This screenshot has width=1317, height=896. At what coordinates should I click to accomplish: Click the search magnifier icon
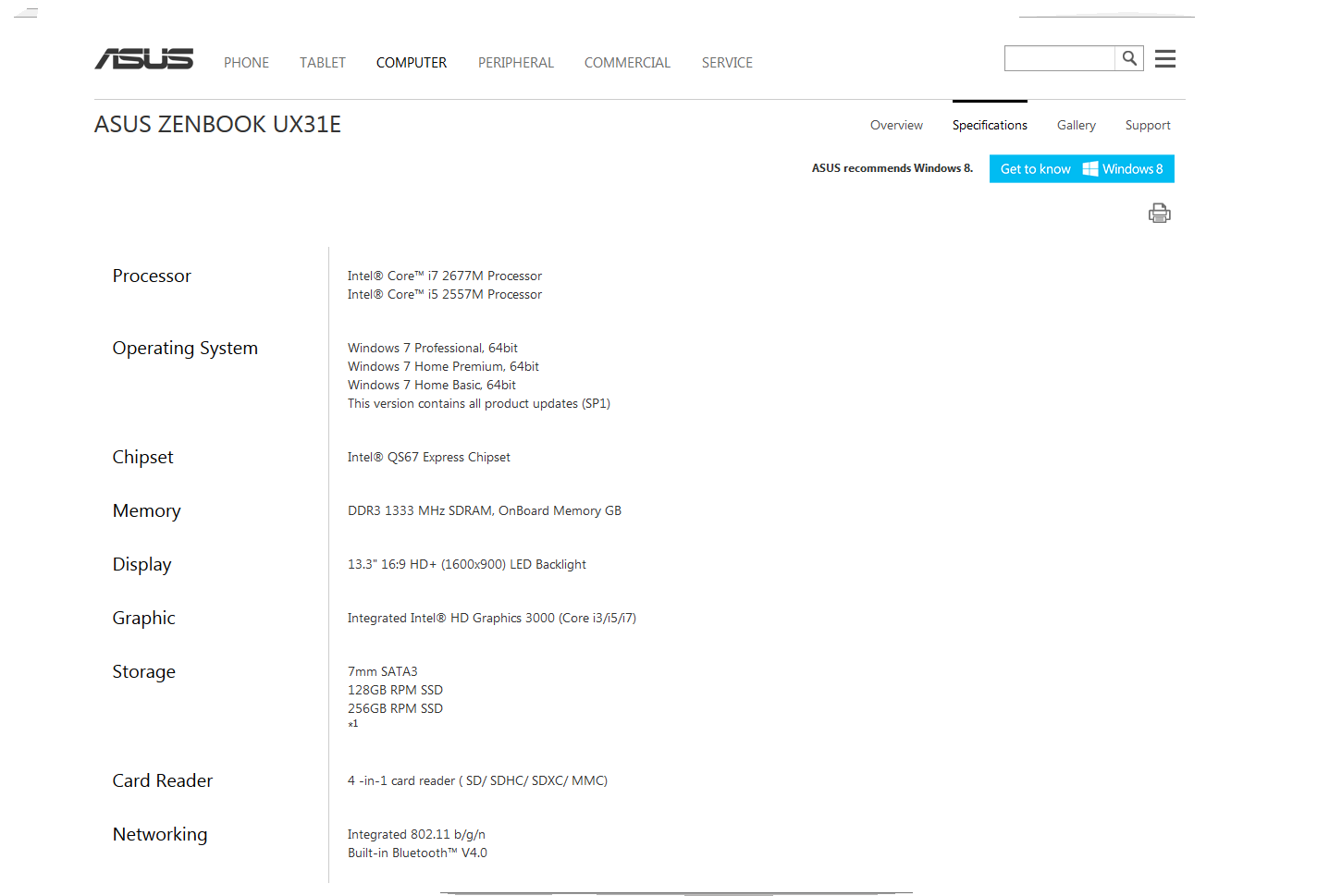click(x=1129, y=58)
